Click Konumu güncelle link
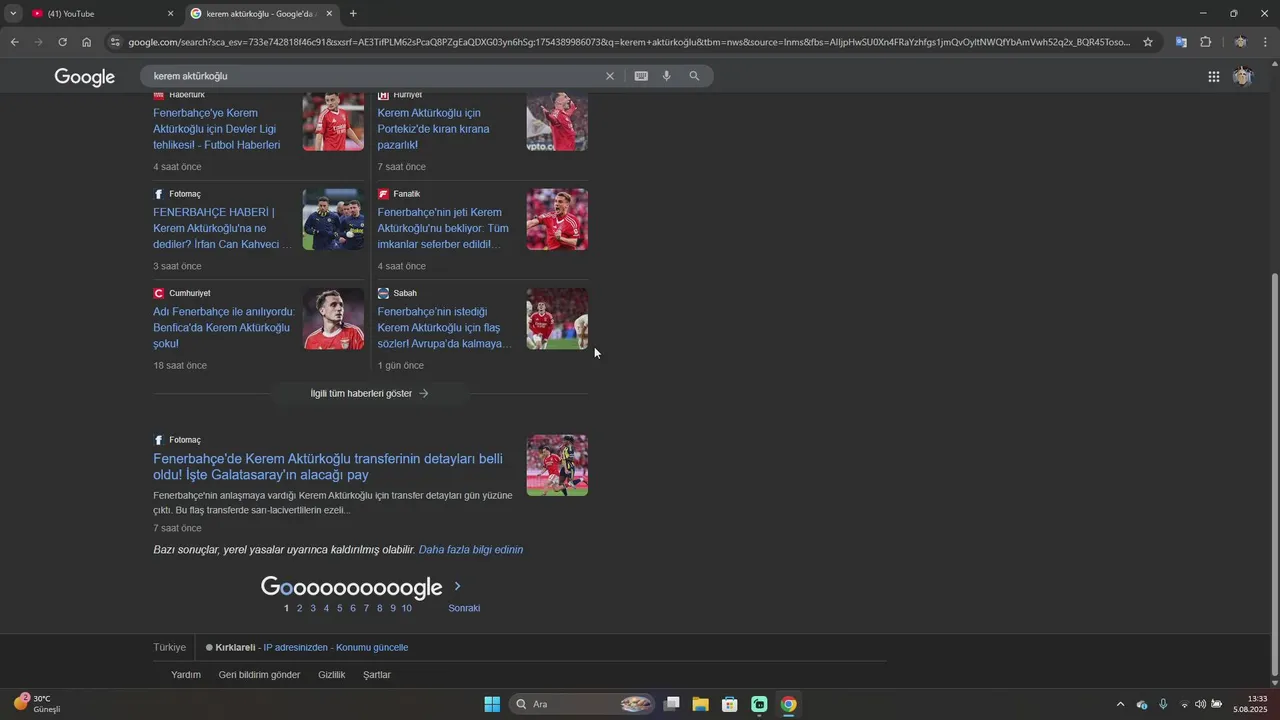 pos(372,647)
